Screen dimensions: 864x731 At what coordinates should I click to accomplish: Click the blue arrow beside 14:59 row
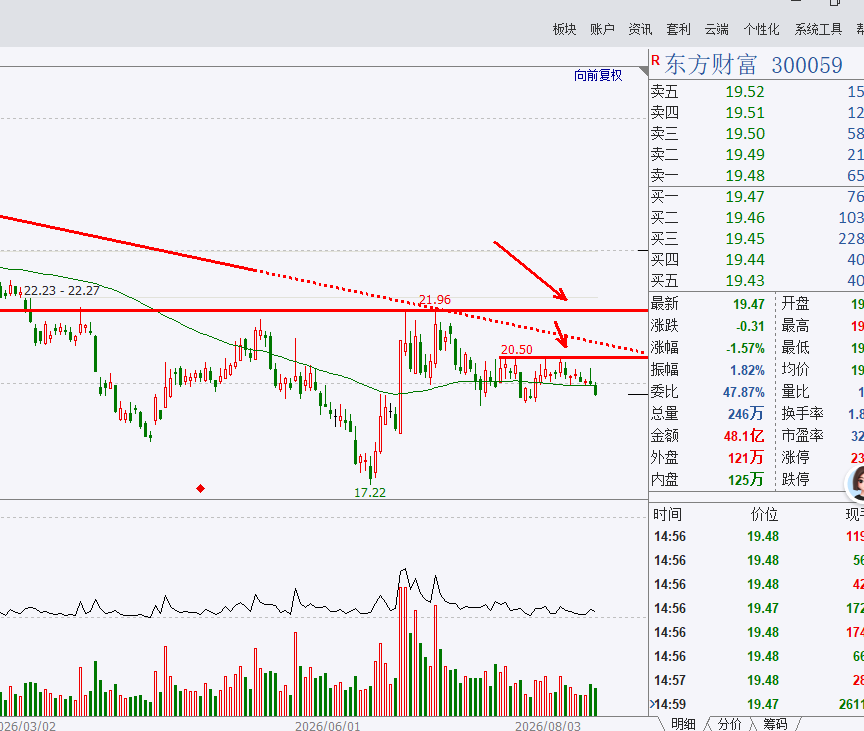coord(652,704)
